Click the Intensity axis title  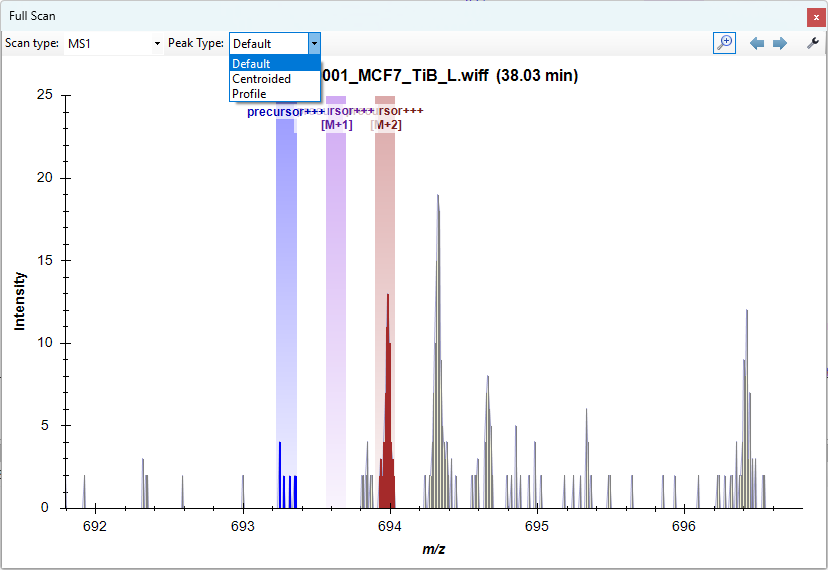tap(20, 301)
